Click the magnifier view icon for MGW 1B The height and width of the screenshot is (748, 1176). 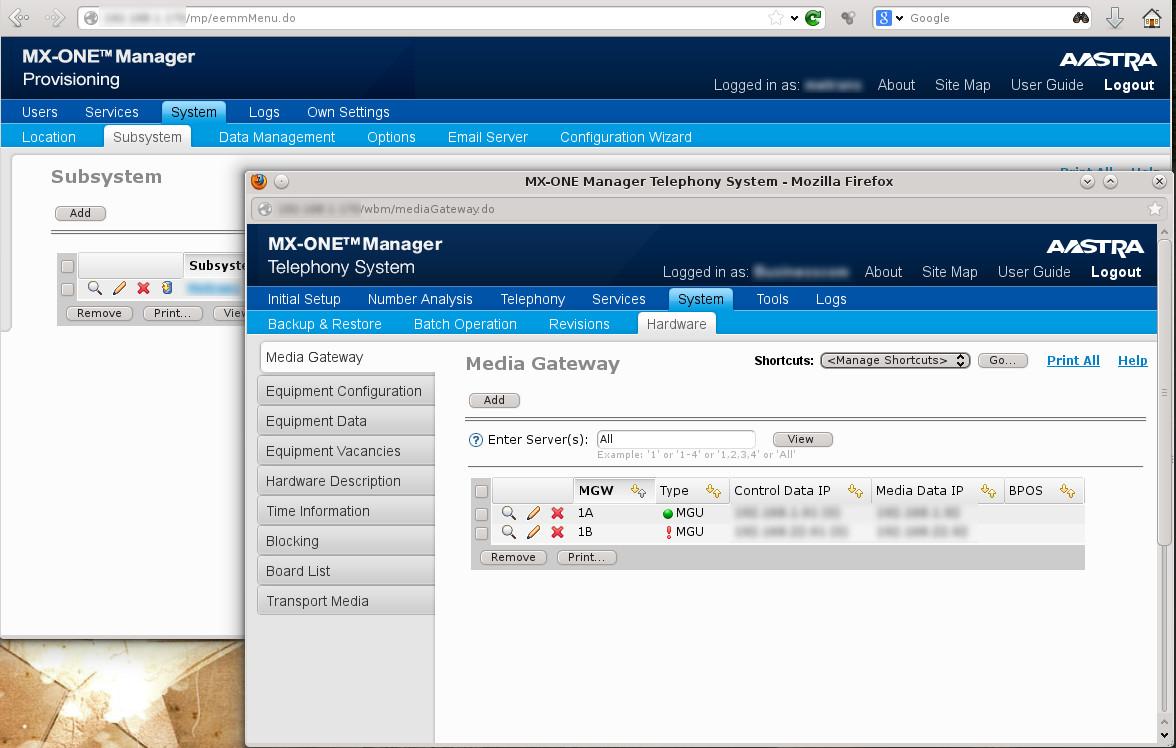tap(508, 532)
